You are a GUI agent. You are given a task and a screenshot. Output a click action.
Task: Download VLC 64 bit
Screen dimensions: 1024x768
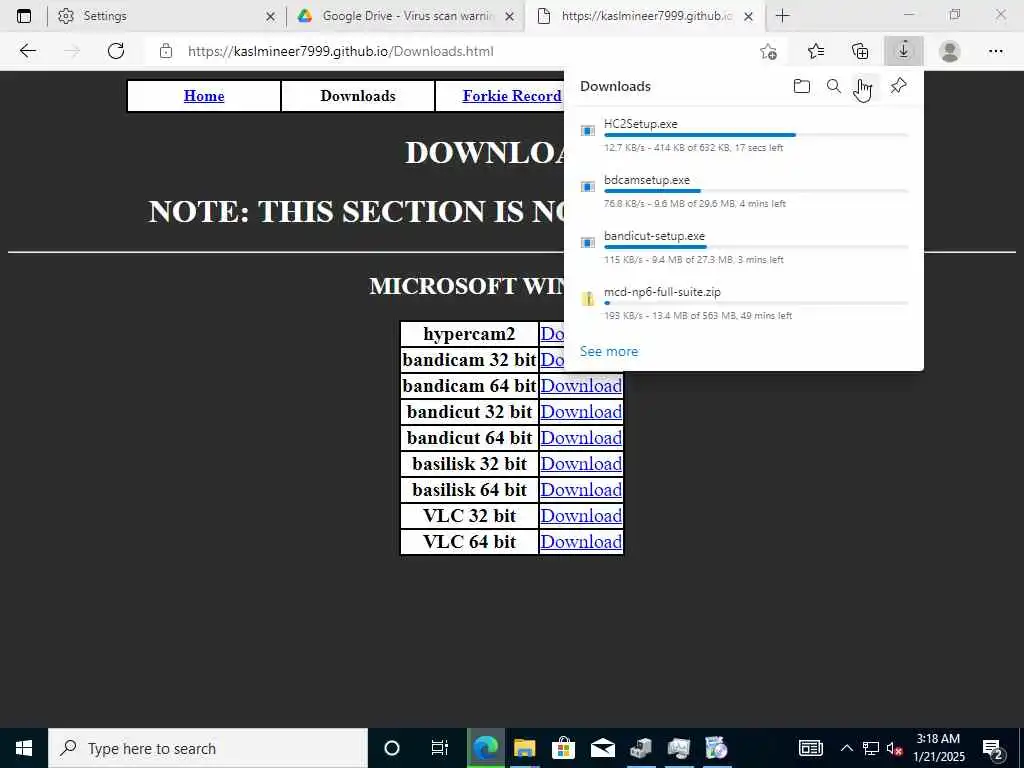(581, 542)
